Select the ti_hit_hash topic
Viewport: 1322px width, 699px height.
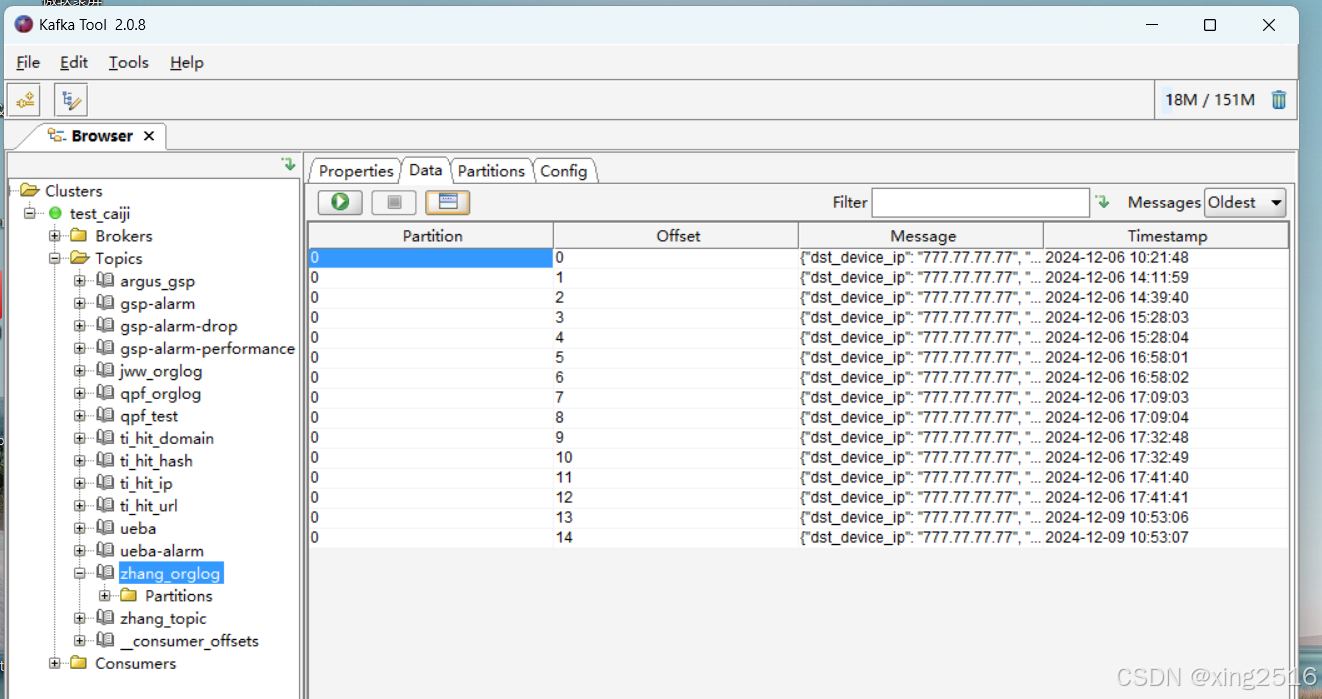[156, 461]
